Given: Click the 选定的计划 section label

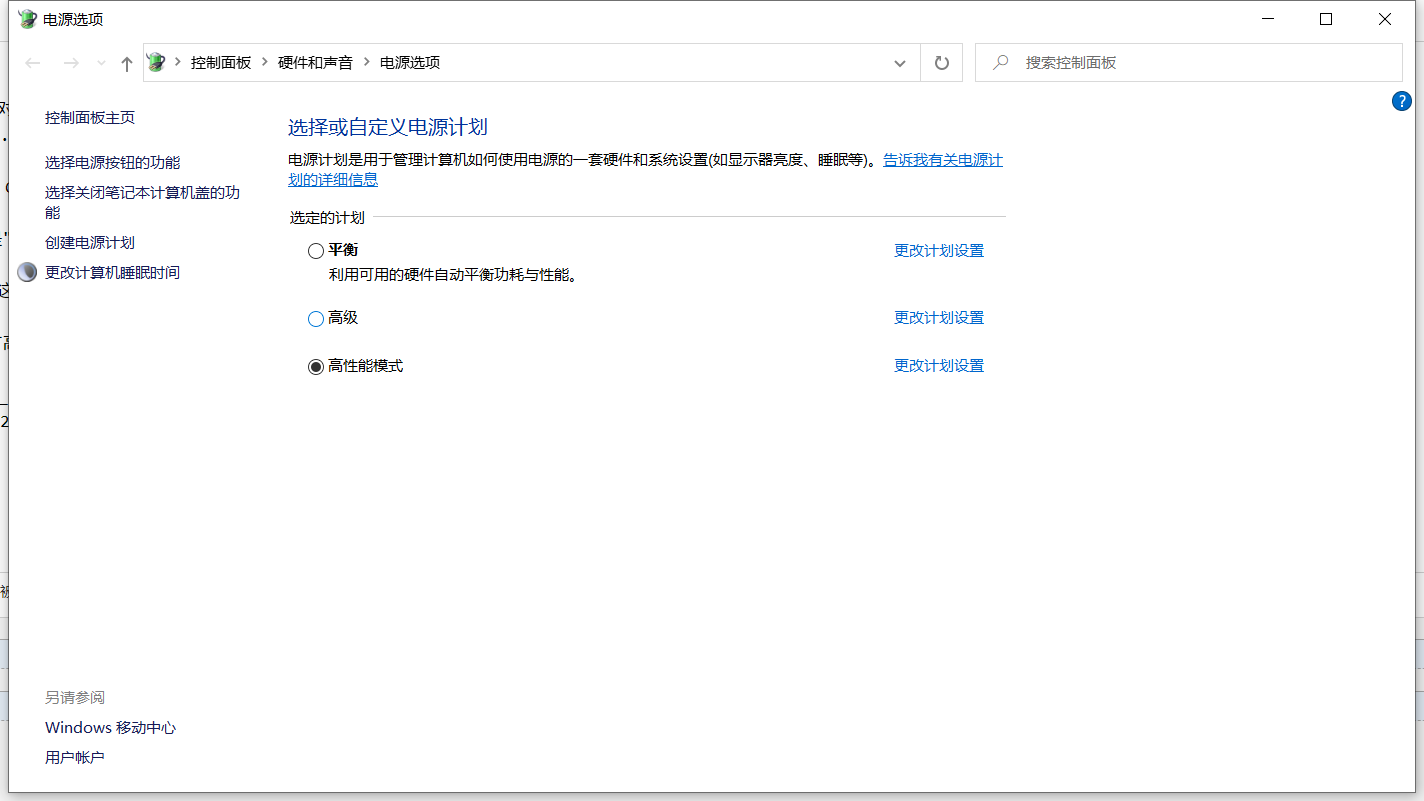Looking at the screenshot, I should (327, 217).
